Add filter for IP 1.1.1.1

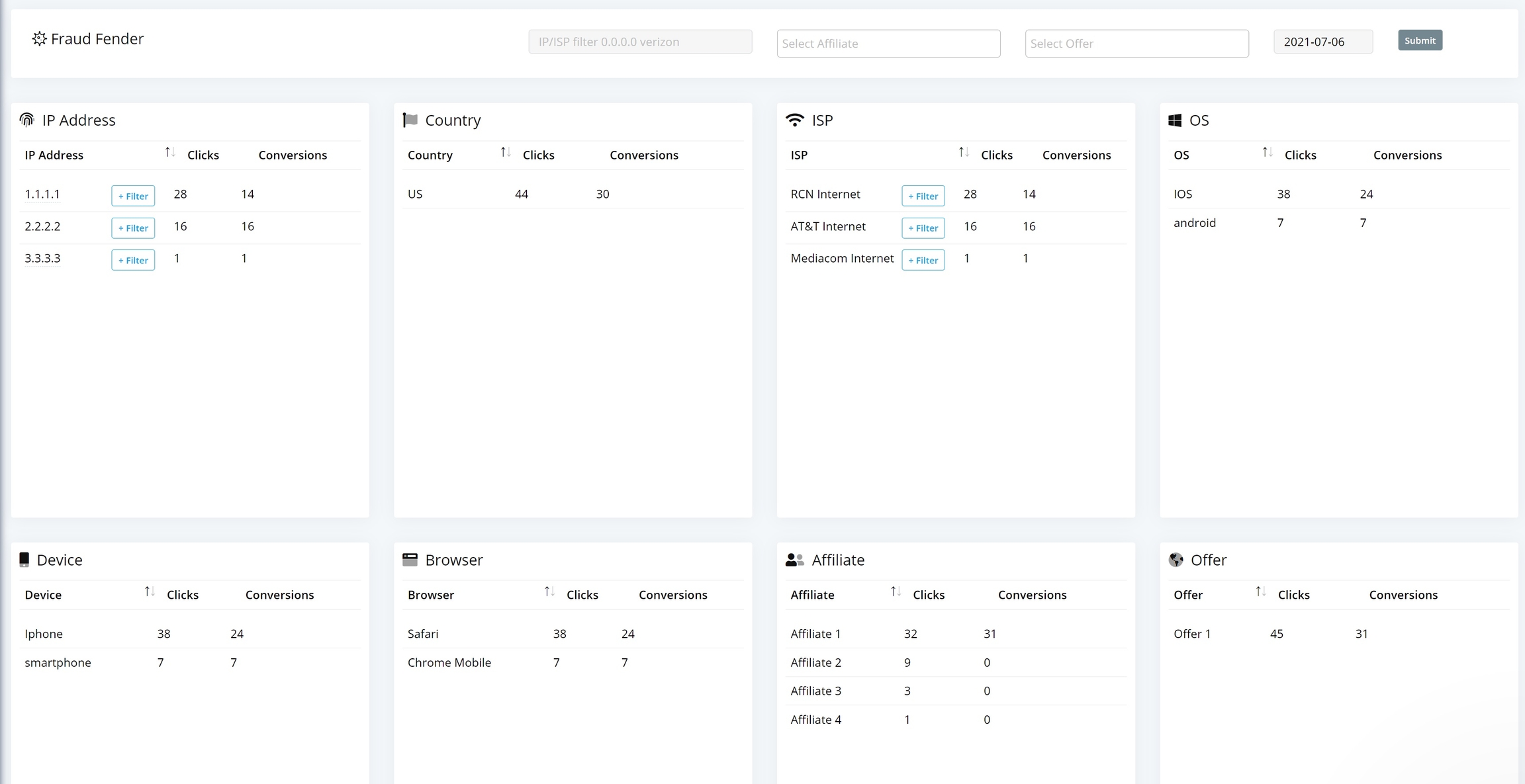[x=133, y=196]
